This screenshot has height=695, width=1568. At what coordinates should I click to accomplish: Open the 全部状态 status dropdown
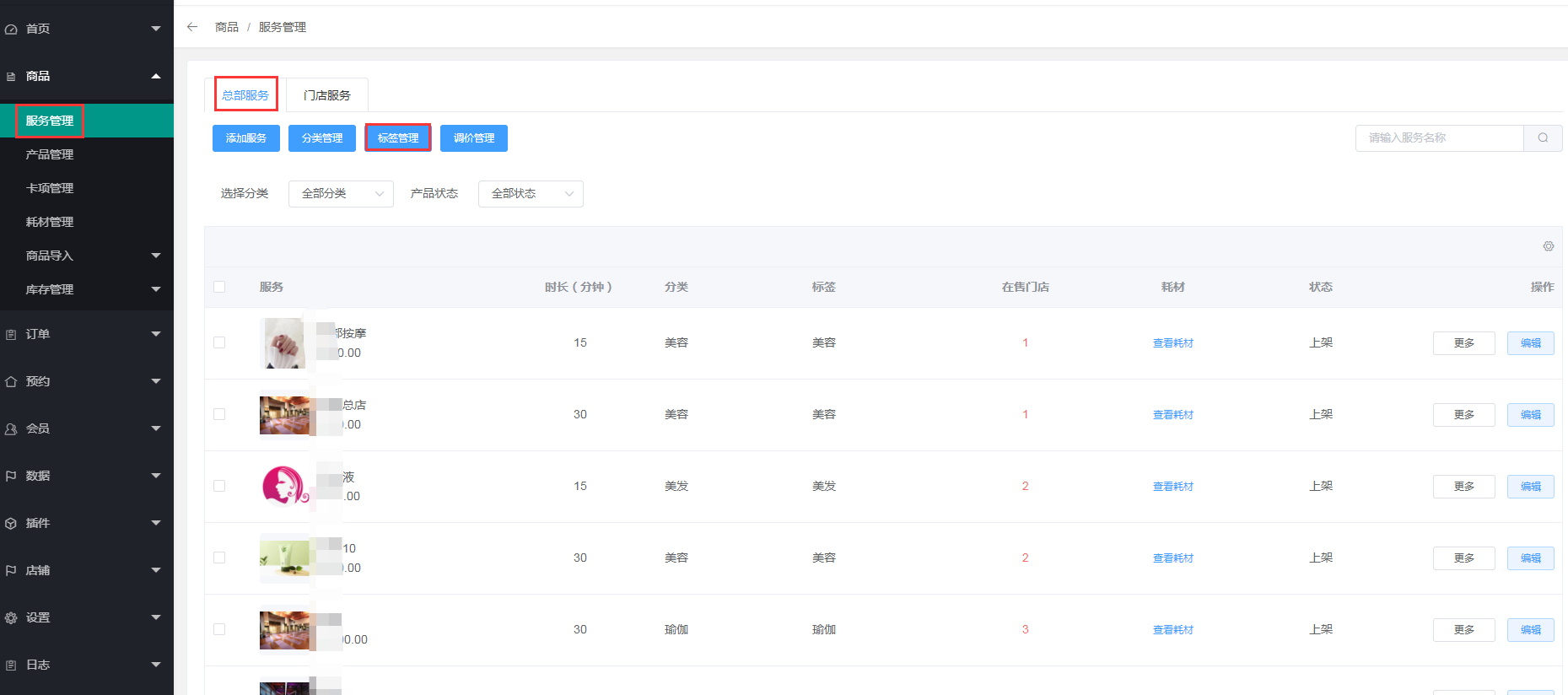531,194
